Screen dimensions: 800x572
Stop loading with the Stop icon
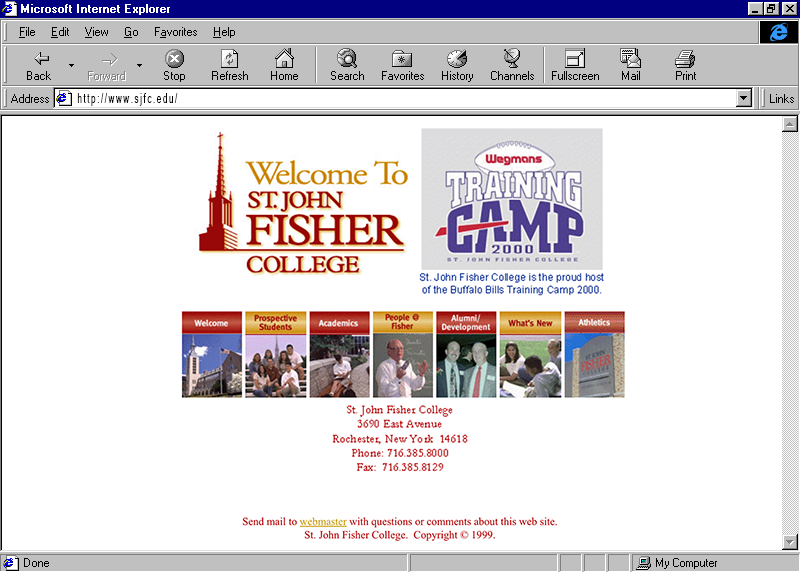[174, 59]
